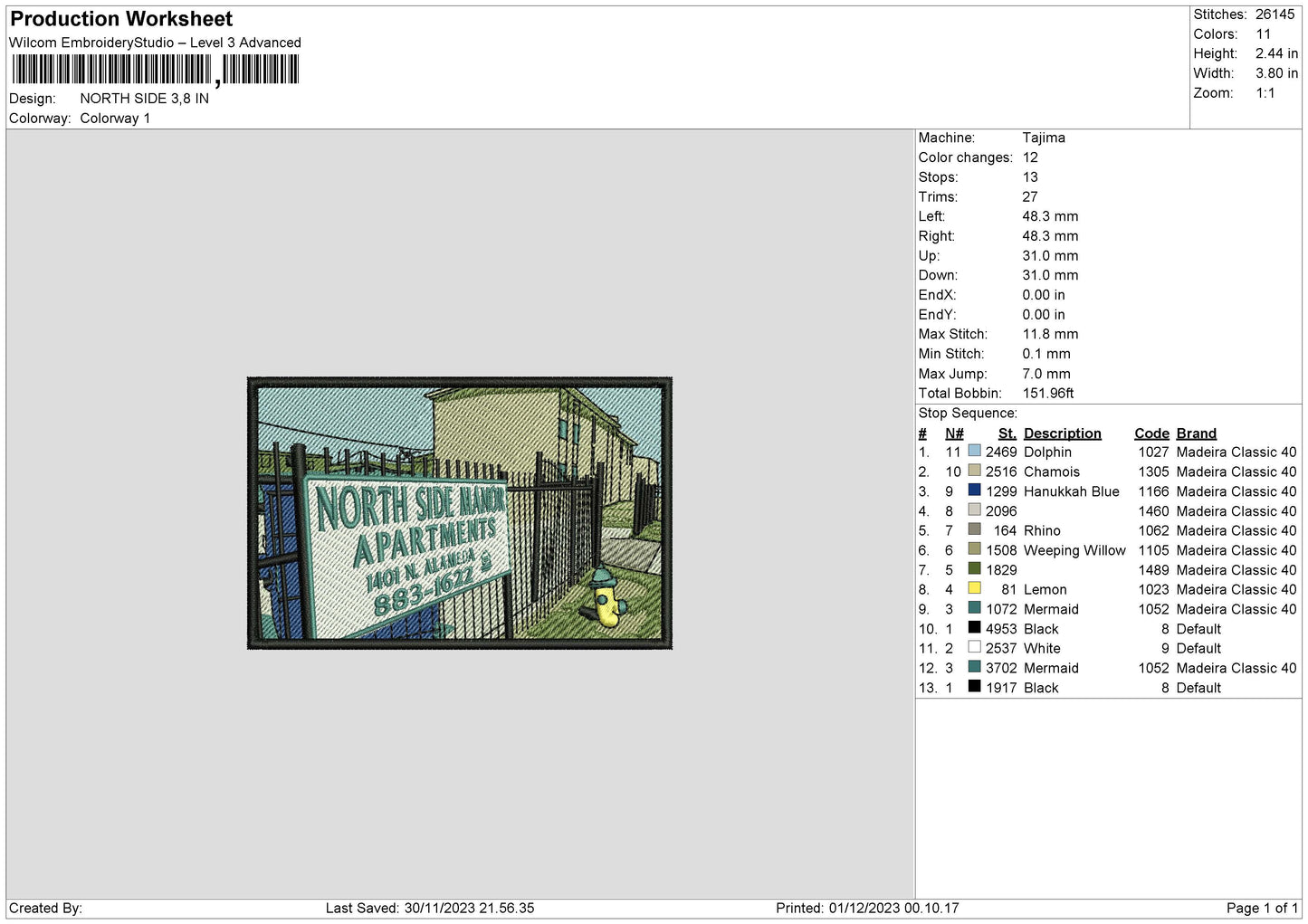Click the 'Weeping Willow' description text

point(1074,550)
